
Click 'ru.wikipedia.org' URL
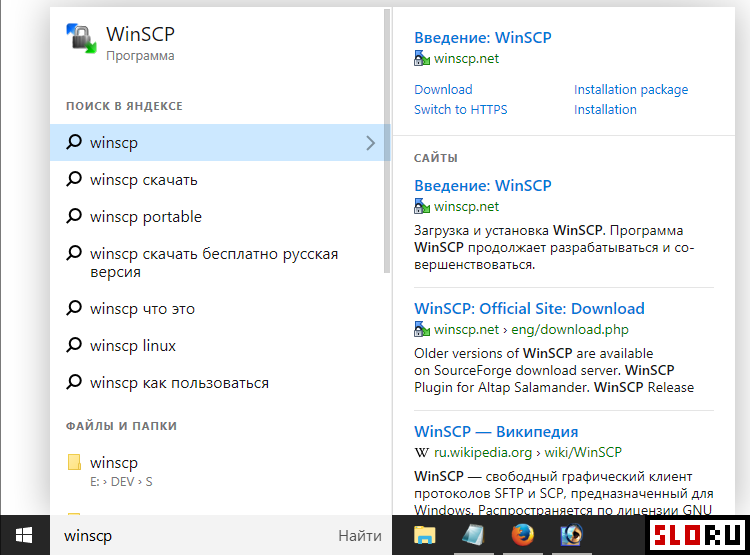click(x=483, y=453)
